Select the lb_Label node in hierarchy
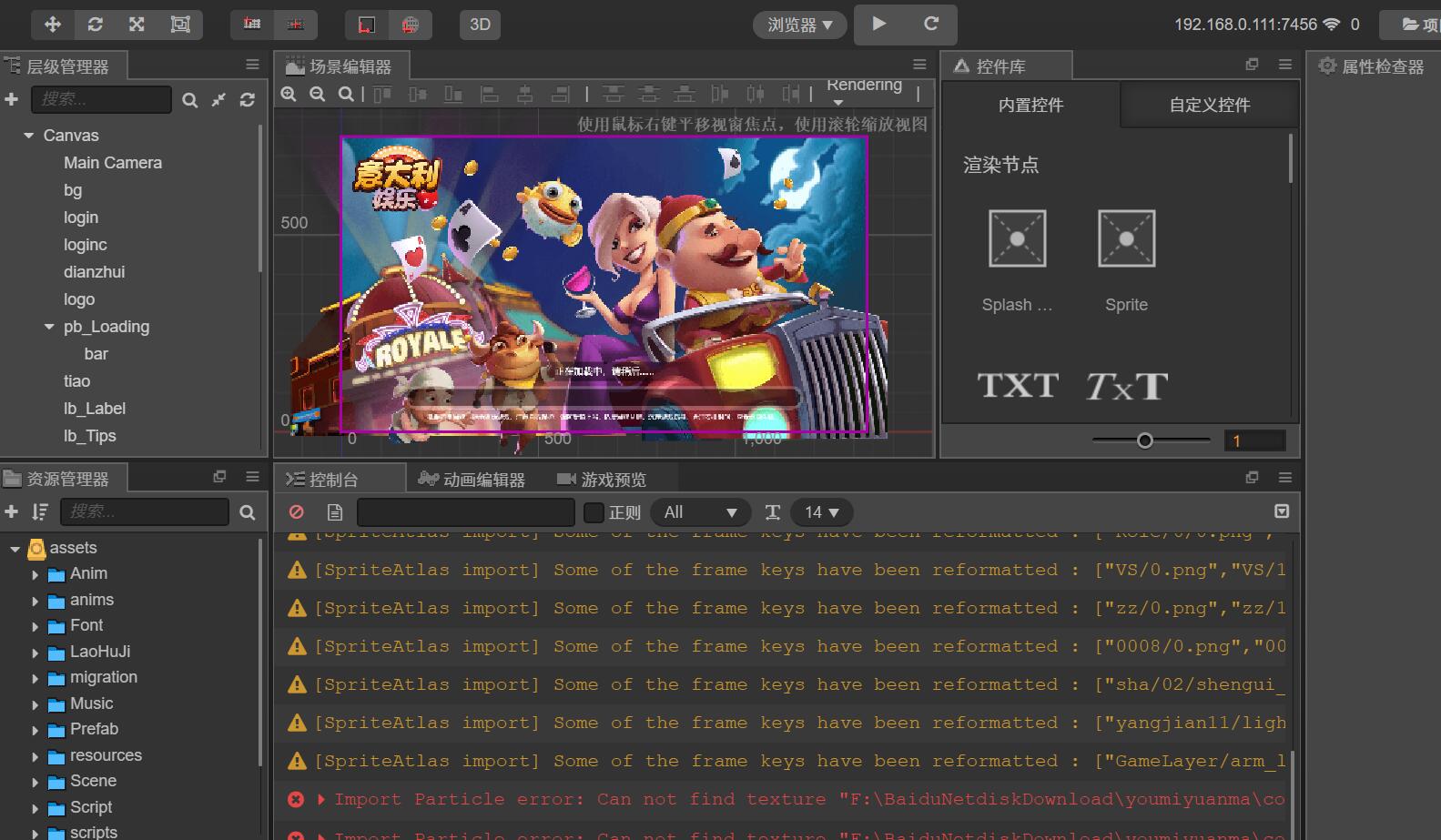 pyautogui.click(x=95, y=409)
